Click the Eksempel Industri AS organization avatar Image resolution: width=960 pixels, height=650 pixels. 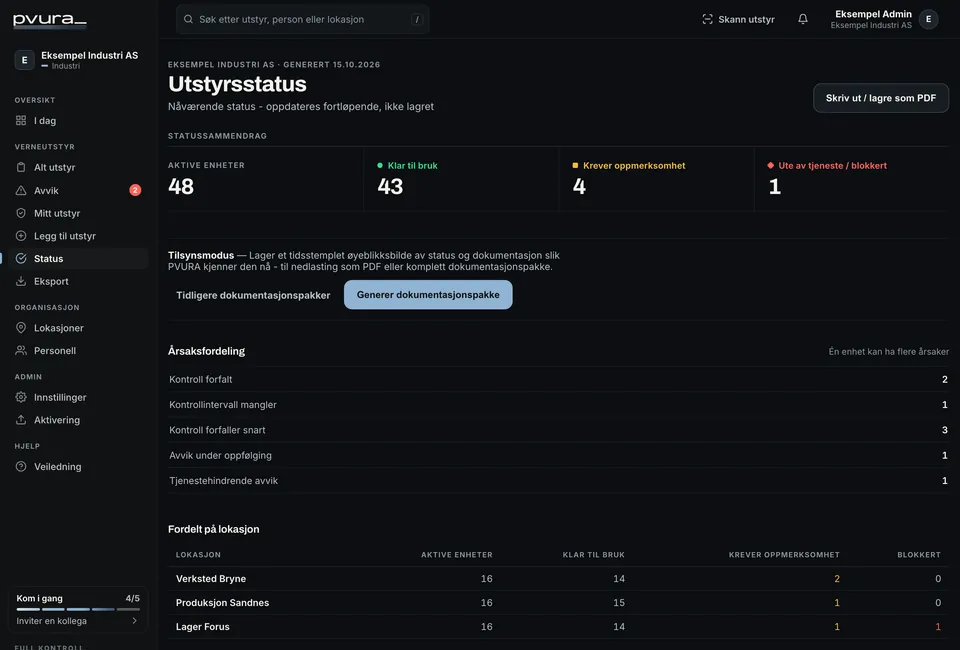[x=24, y=60]
